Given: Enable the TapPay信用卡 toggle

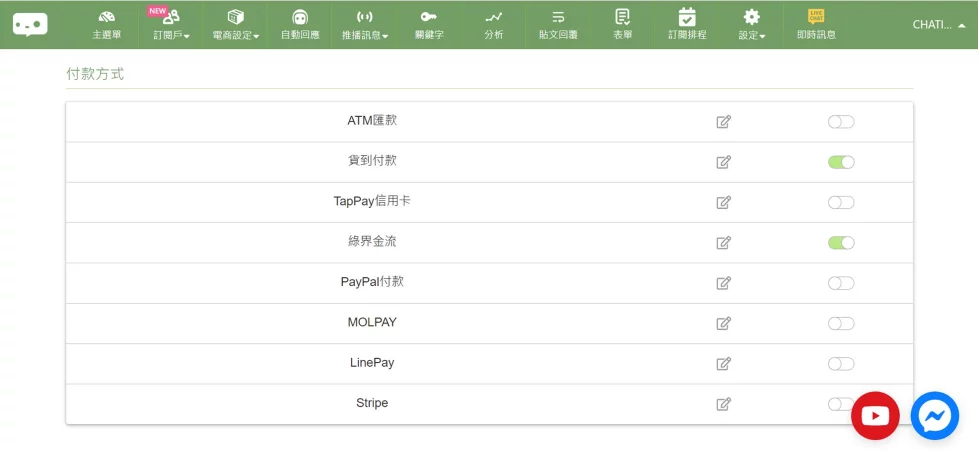Looking at the screenshot, I should (x=841, y=202).
